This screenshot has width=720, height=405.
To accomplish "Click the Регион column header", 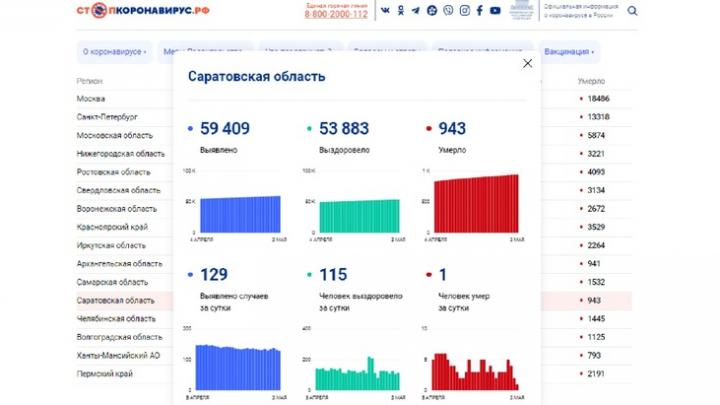I will 89,81.
